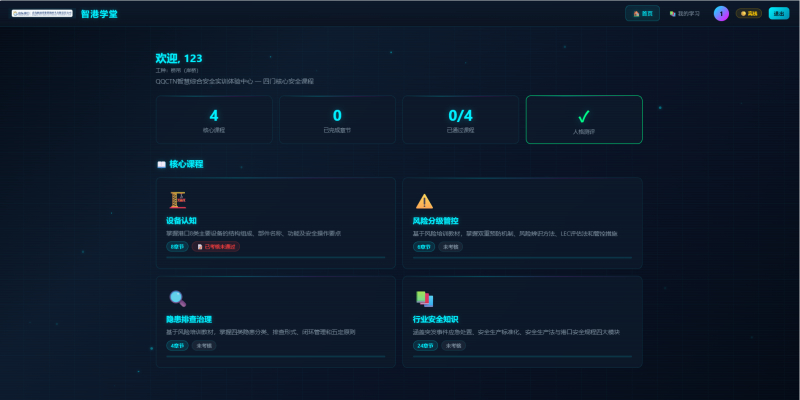Screen dimensions: 800x400
Task: Click the company logo image in header
Action: [42, 13]
